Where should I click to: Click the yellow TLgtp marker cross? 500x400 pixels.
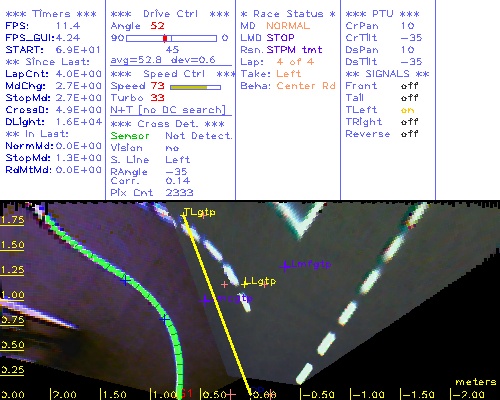[183, 216]
